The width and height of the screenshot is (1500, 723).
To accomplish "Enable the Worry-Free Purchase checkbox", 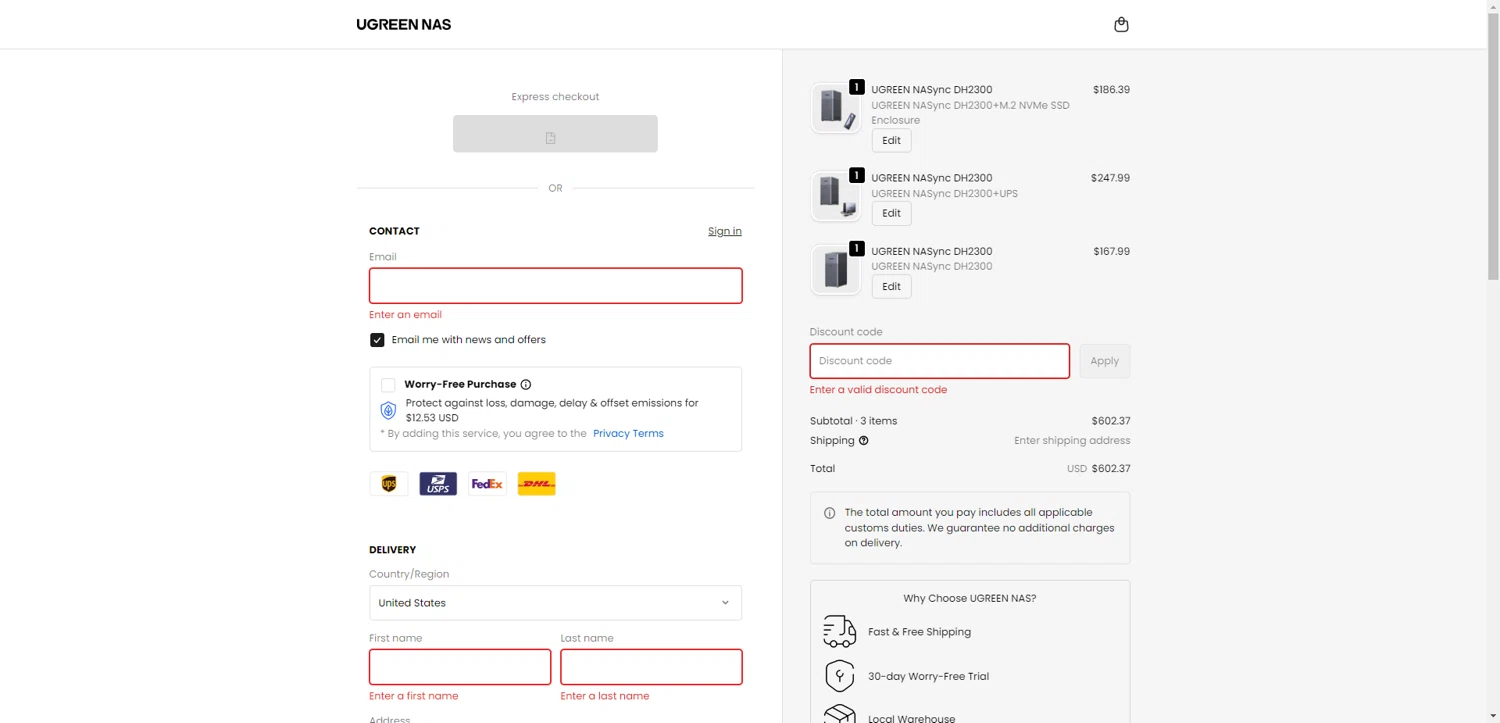I will (x=388, y=385).
